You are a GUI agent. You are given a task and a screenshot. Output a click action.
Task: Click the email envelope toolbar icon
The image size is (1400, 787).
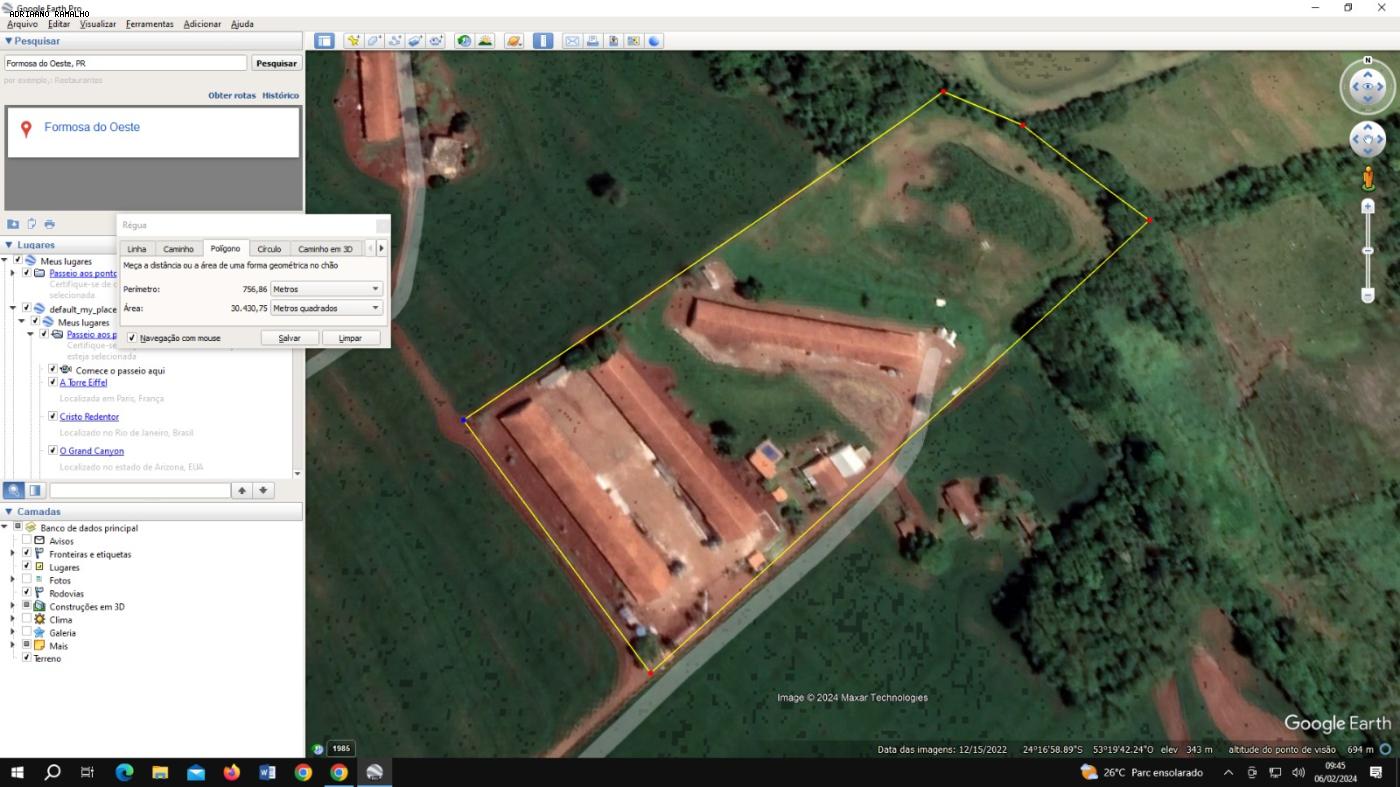[572, 41]
